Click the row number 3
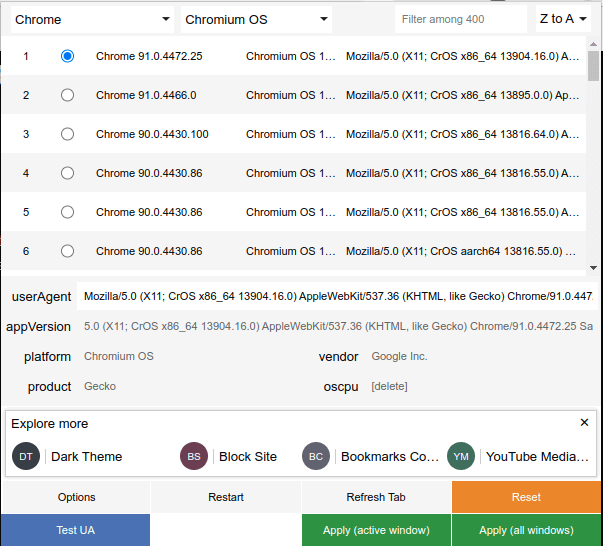This screenshot has height=546, width=603. (x=26, y=134)
